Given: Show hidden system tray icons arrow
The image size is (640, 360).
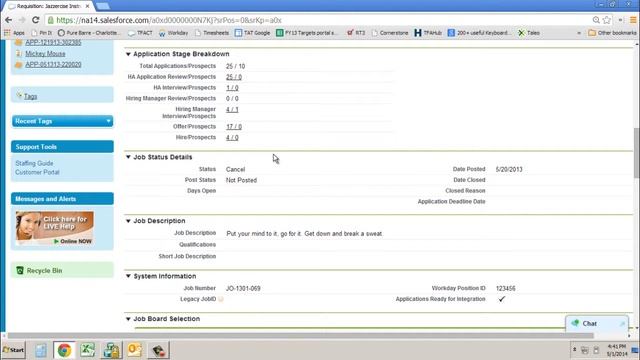Looking at the screenshot, I should (x=574, y=350).
